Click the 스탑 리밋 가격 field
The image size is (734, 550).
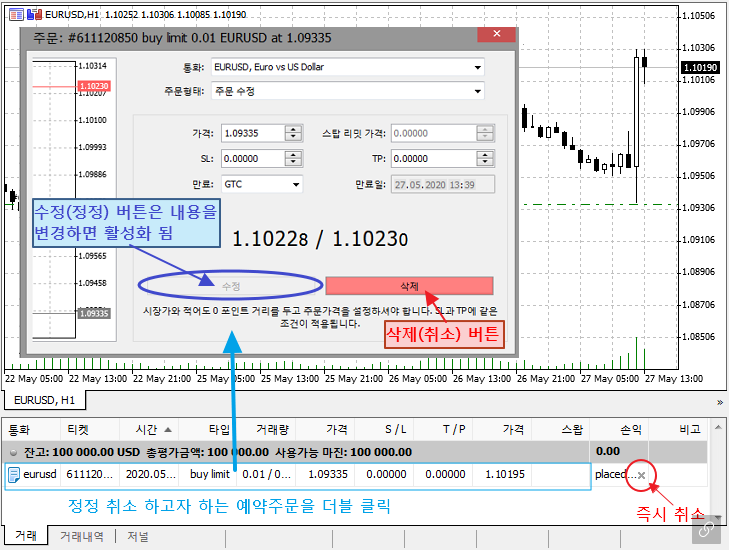[x=434, y=133]
